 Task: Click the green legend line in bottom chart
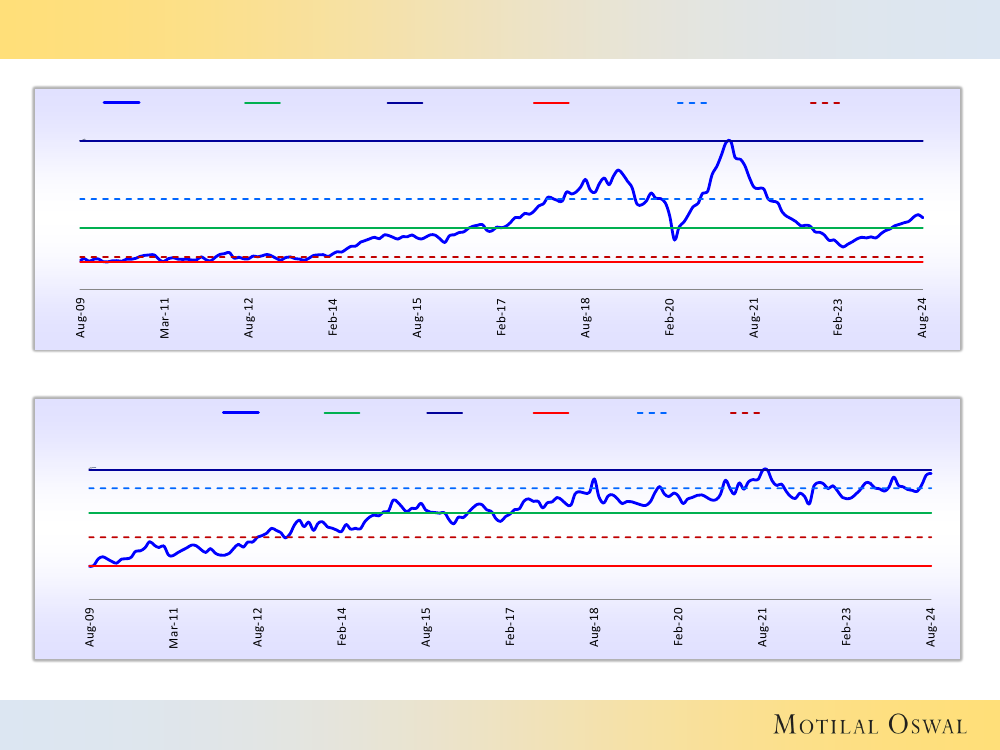(x=342, y=412)
